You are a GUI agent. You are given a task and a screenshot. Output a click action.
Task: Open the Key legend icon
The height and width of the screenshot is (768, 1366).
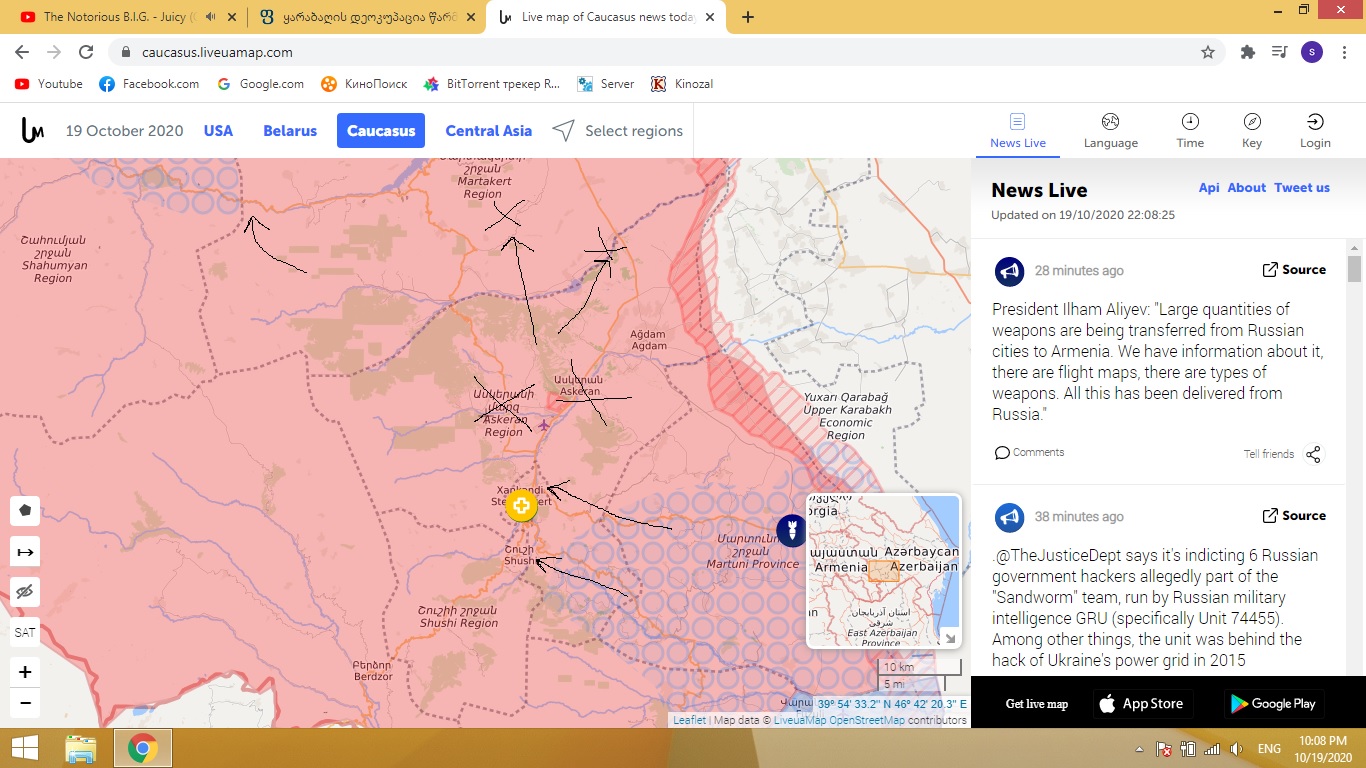coord(1252,130)
